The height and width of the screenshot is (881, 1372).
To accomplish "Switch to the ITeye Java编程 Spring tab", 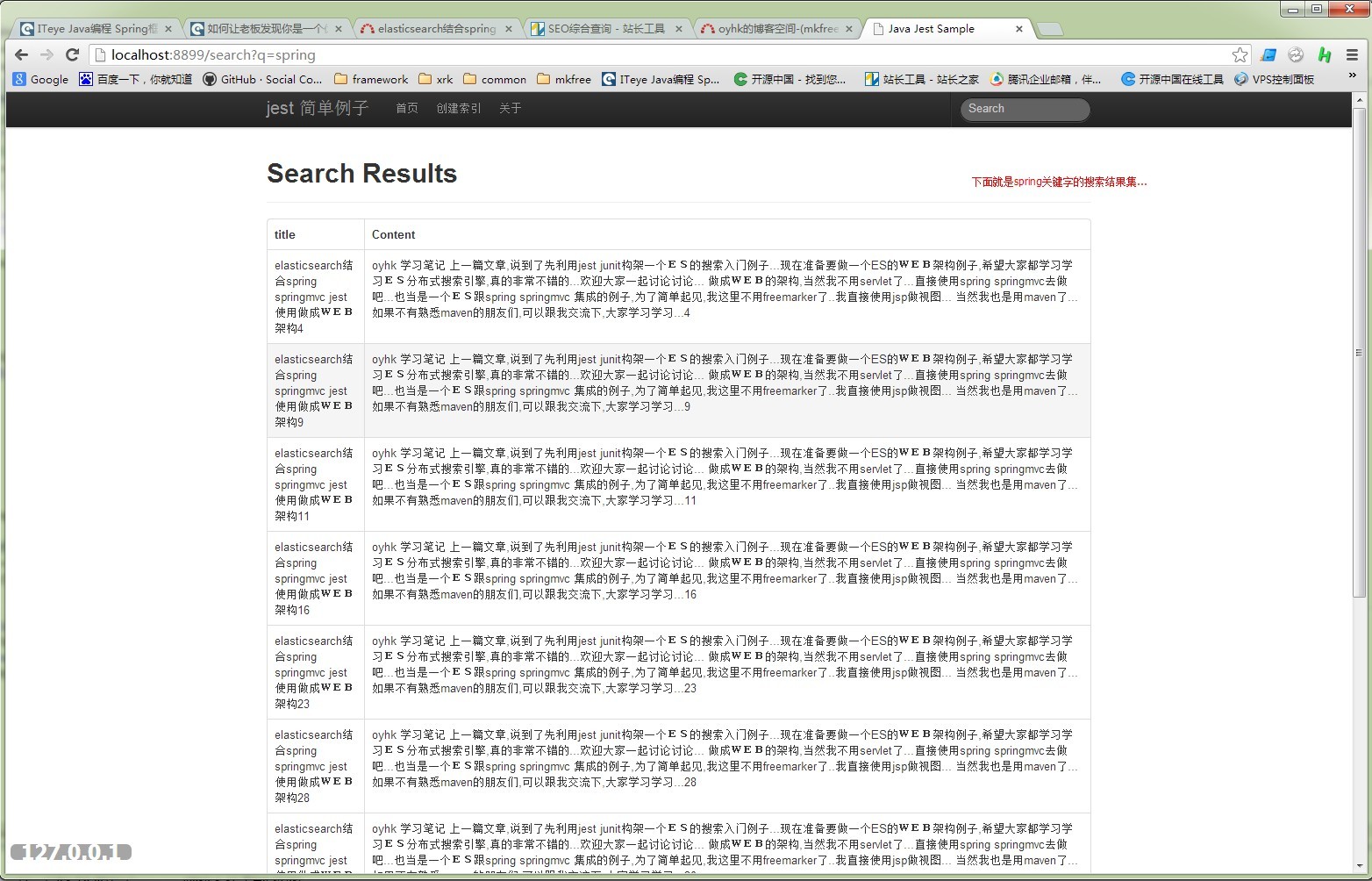I will point(95,29).
